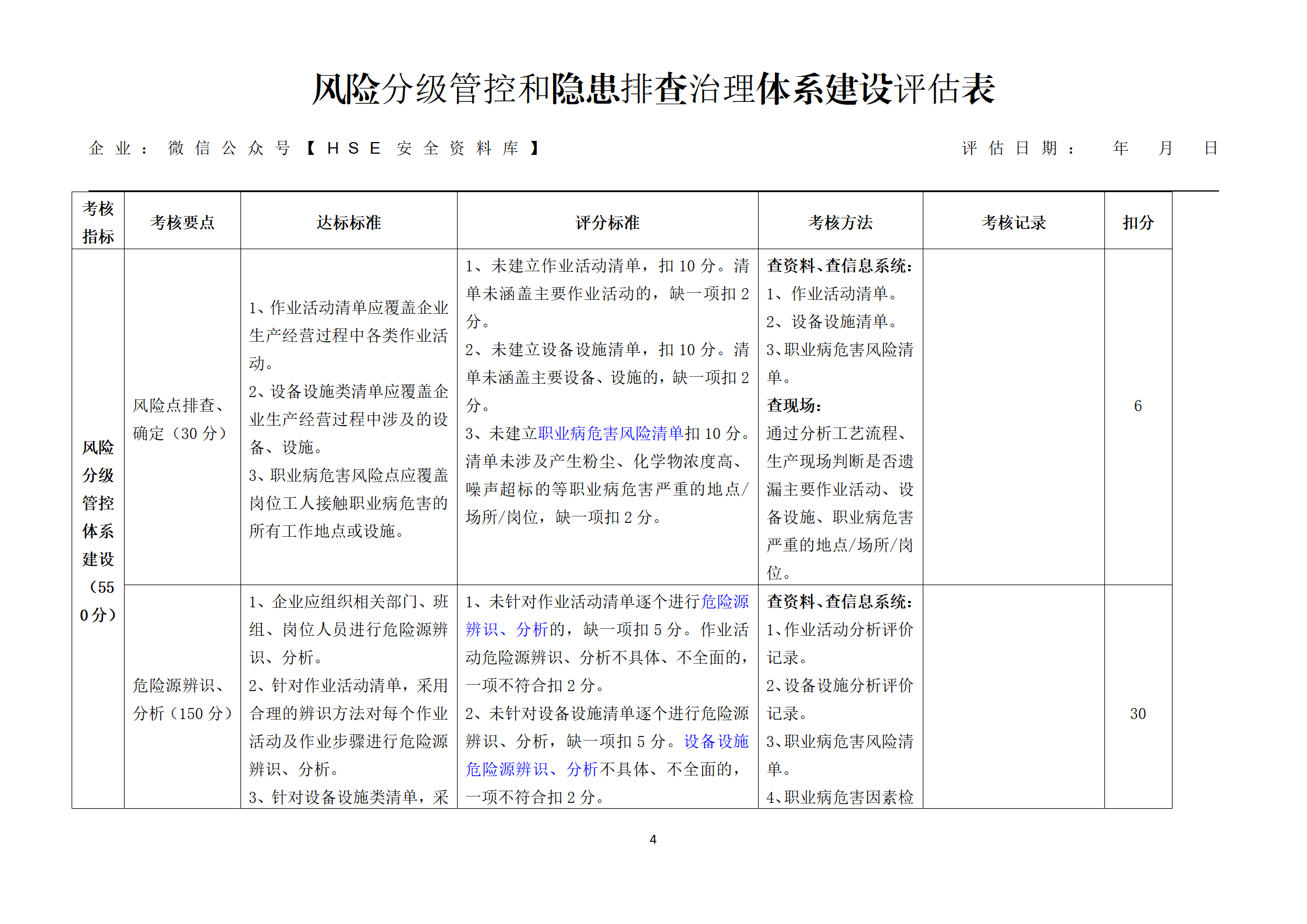This screenshot has width=1307, height=924.
Task: Click the deduction score cell showing 30
Action: point(1138,714)
